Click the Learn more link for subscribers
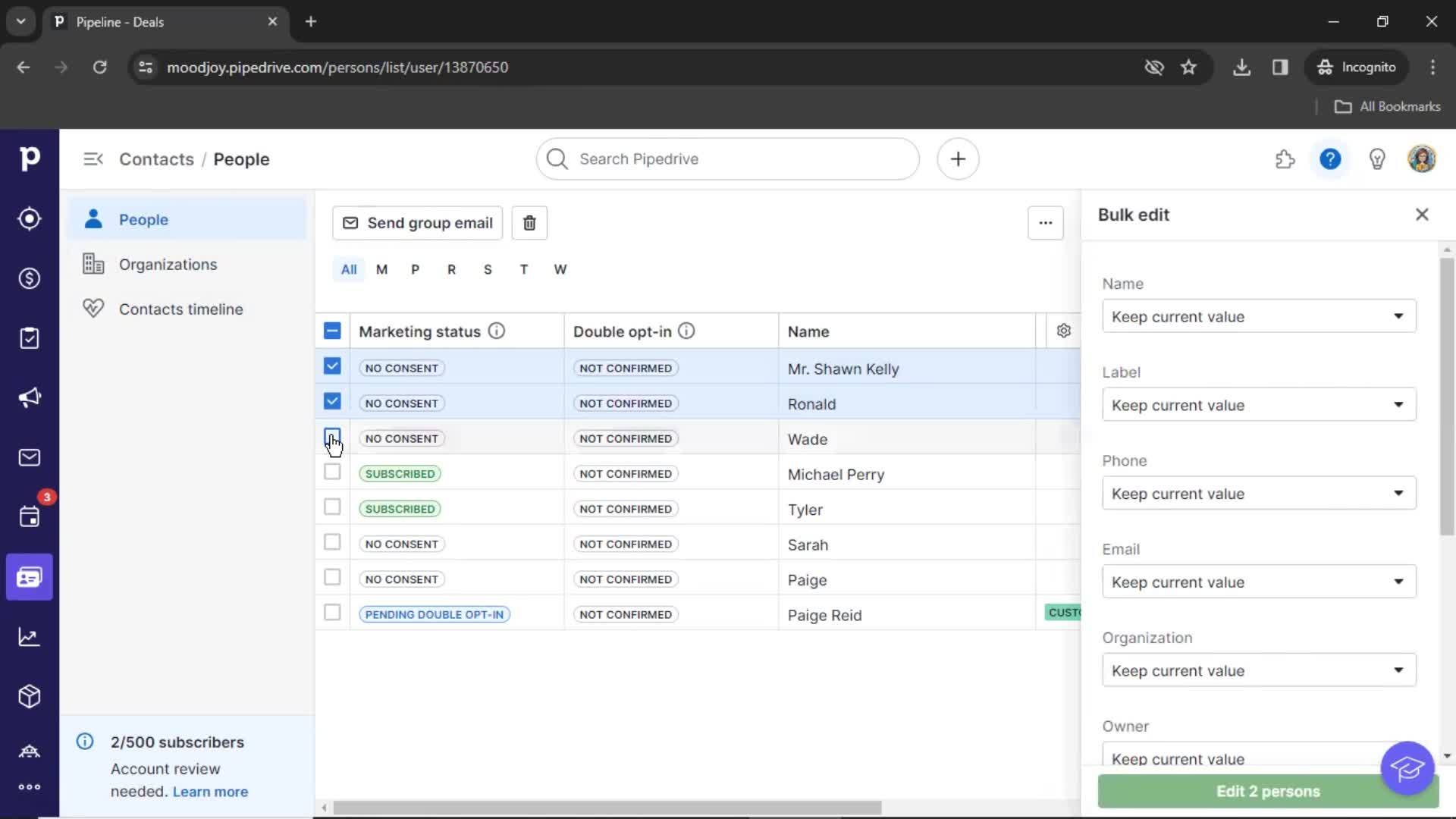The height and width of the screenshot is (819, 1456). tap(210, 791)
